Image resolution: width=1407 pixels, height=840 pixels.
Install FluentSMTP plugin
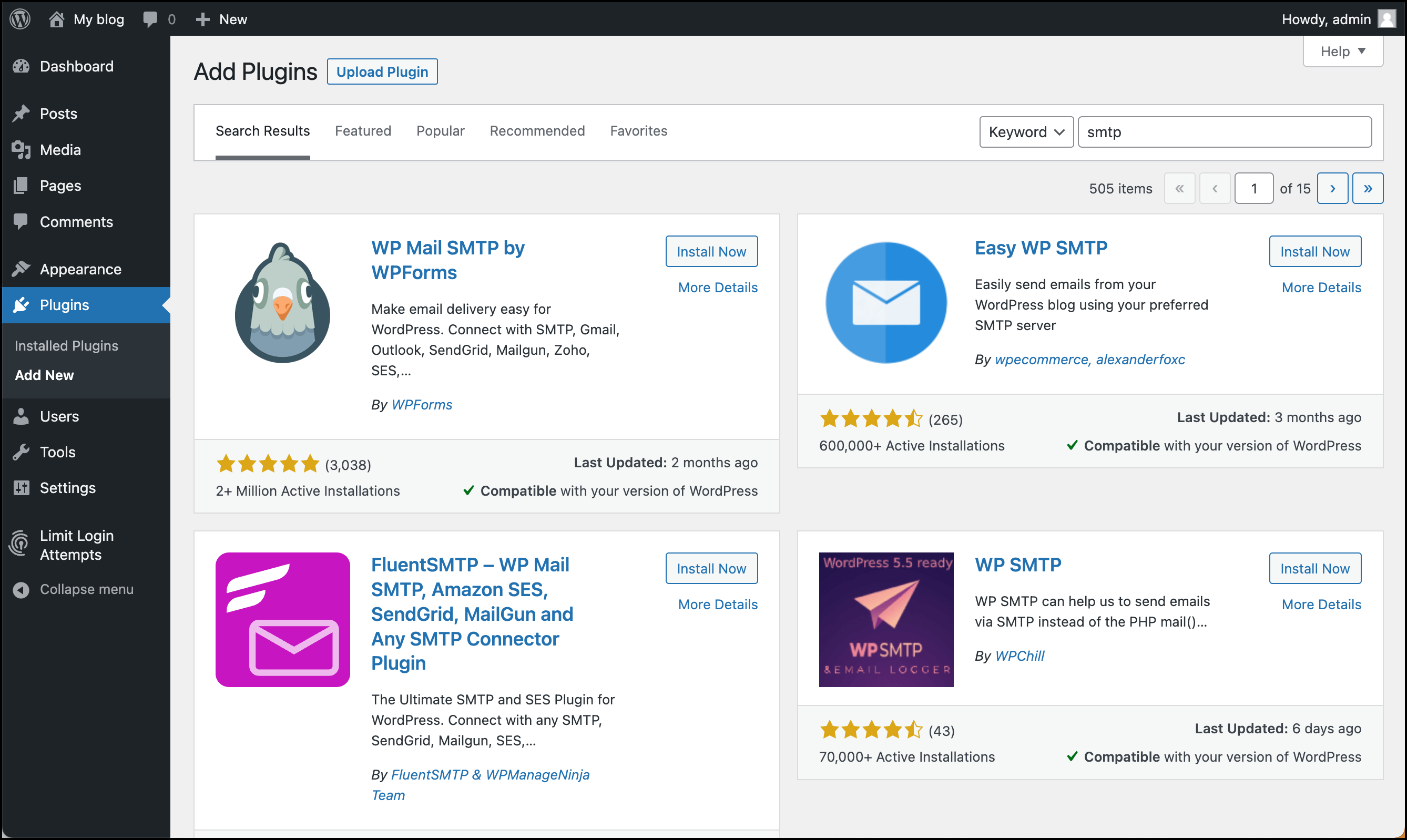(x=712, y=568)
